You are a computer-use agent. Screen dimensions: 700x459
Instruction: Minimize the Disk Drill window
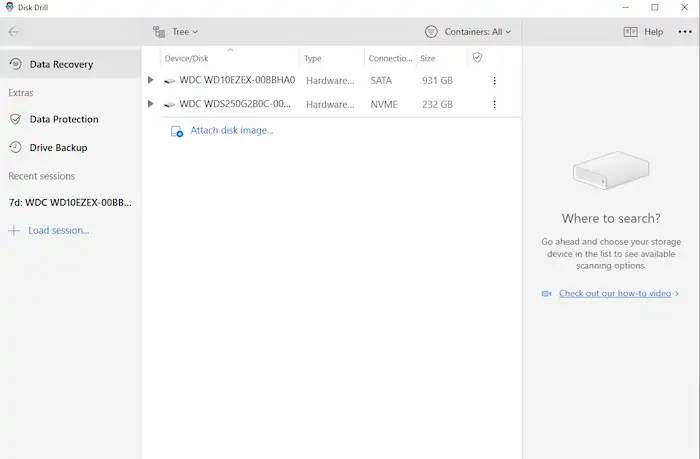[x=625, y=7]
